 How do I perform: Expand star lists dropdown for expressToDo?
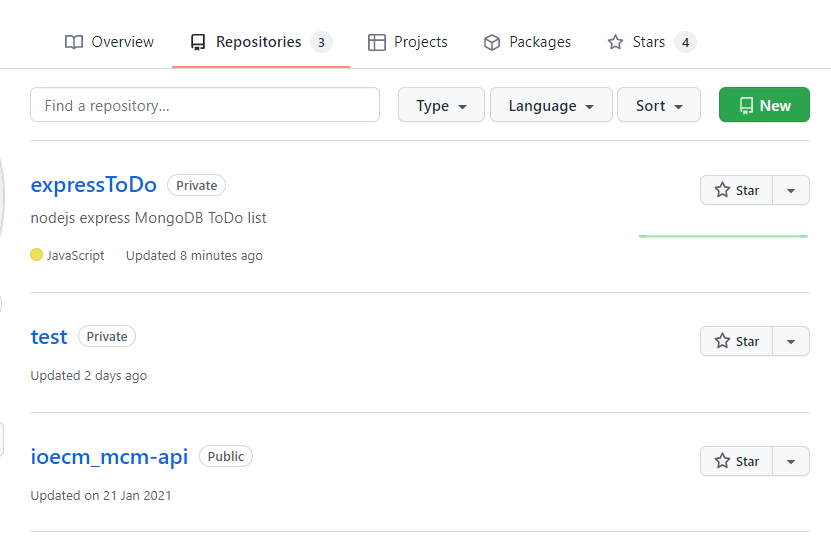pos(791,190)
